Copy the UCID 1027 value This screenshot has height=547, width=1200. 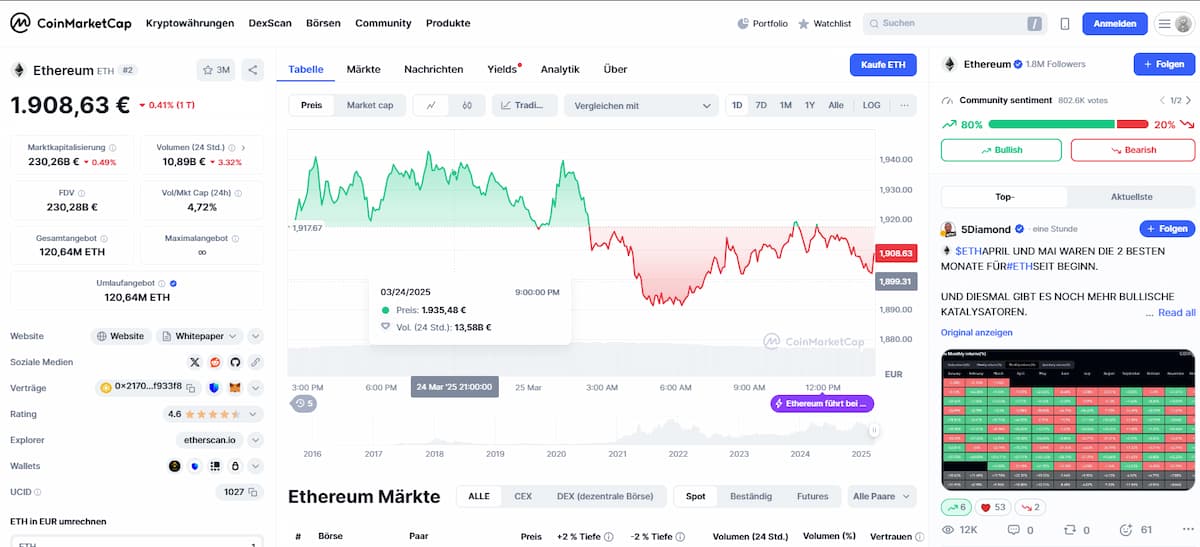253,492
